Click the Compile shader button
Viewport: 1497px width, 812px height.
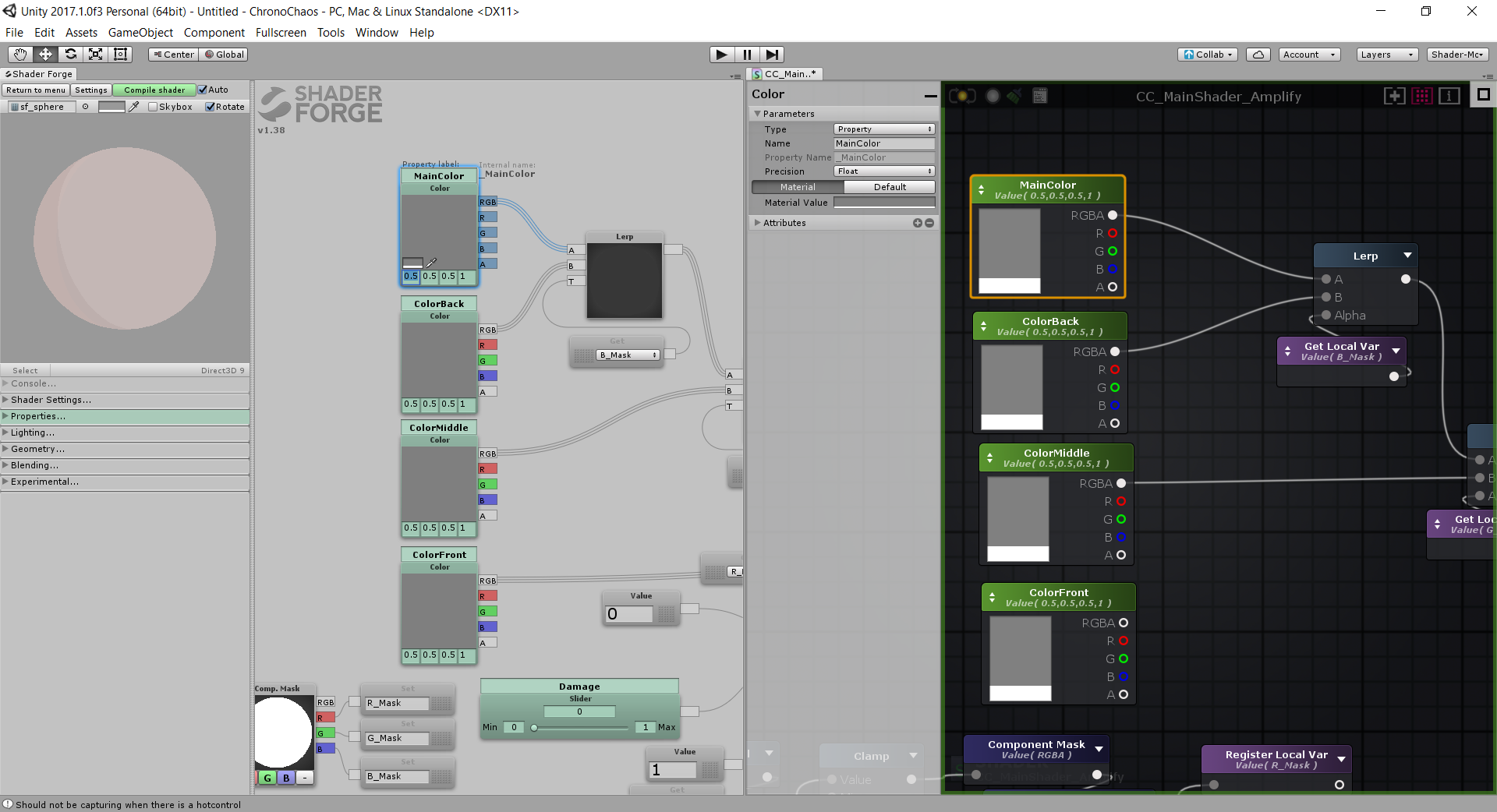pos(154,90)
